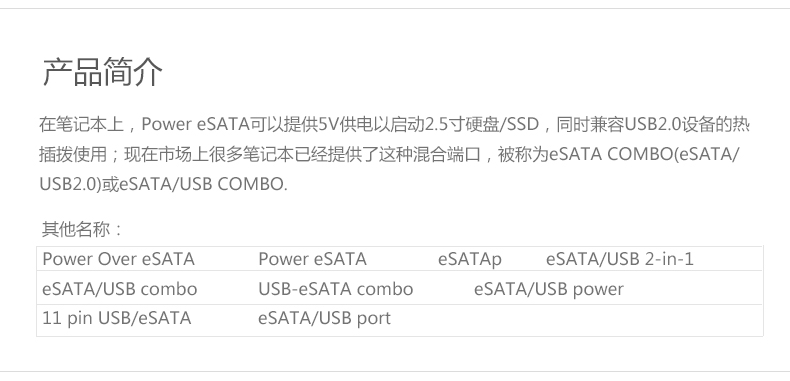Click the 同时兼容USB2.0设备的热 phrase
The width and height of the screenshot is (790, 381).
(653, 124)
